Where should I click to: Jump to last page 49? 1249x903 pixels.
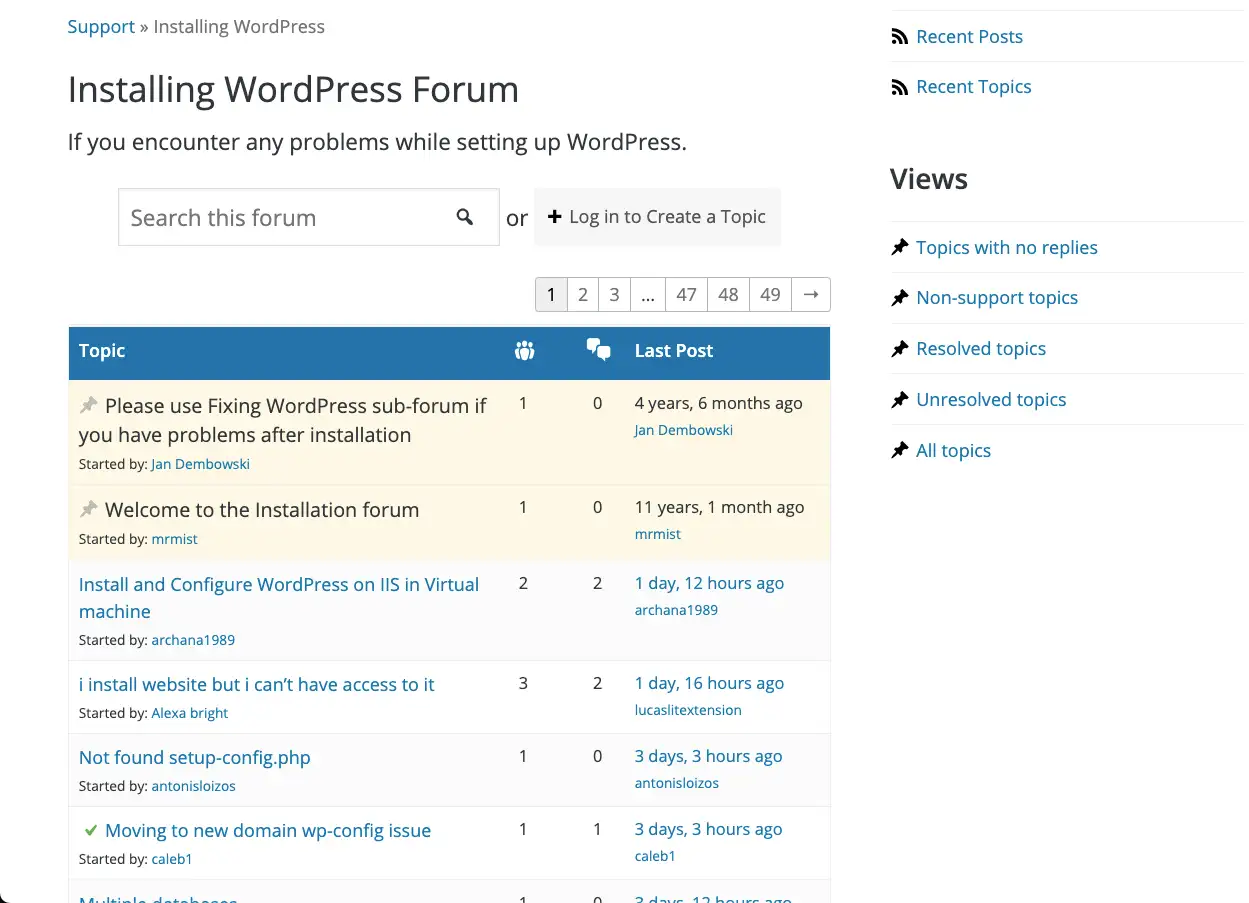pyautogui.click(x=770, y=294)
